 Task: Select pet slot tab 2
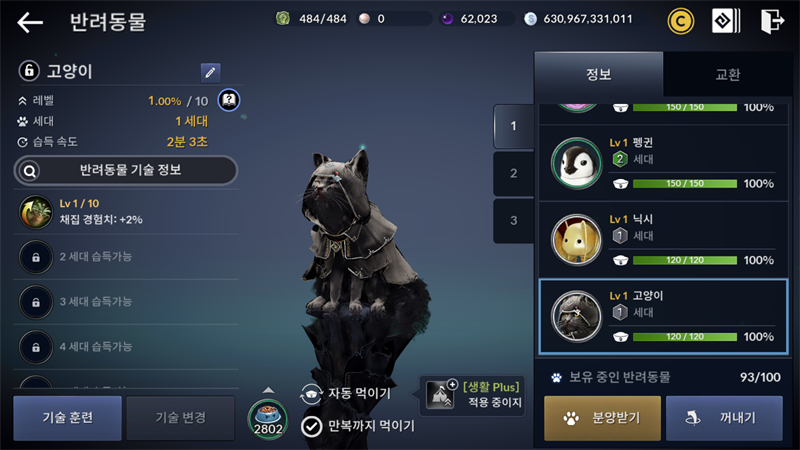[513, 173]
